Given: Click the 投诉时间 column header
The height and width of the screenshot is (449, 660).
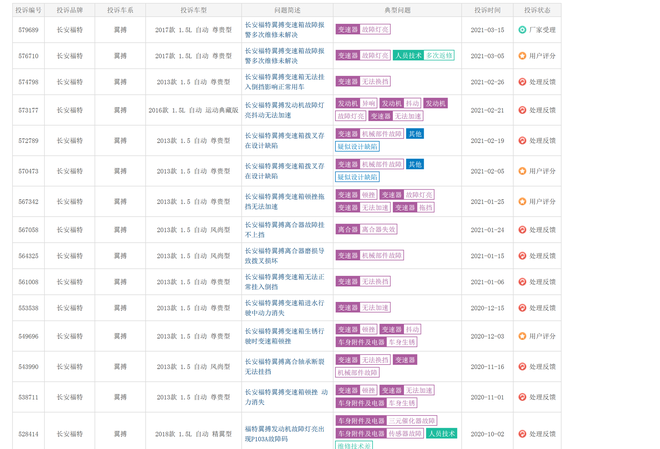Looking at the screenshot, I should (x=487, y=10).
